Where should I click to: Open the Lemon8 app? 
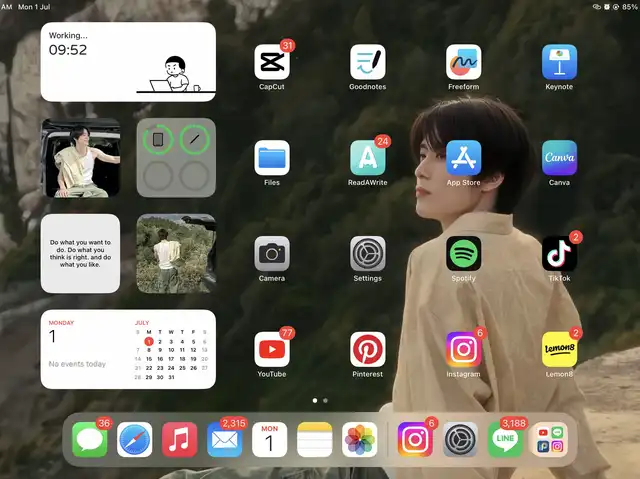coord(559,350)
